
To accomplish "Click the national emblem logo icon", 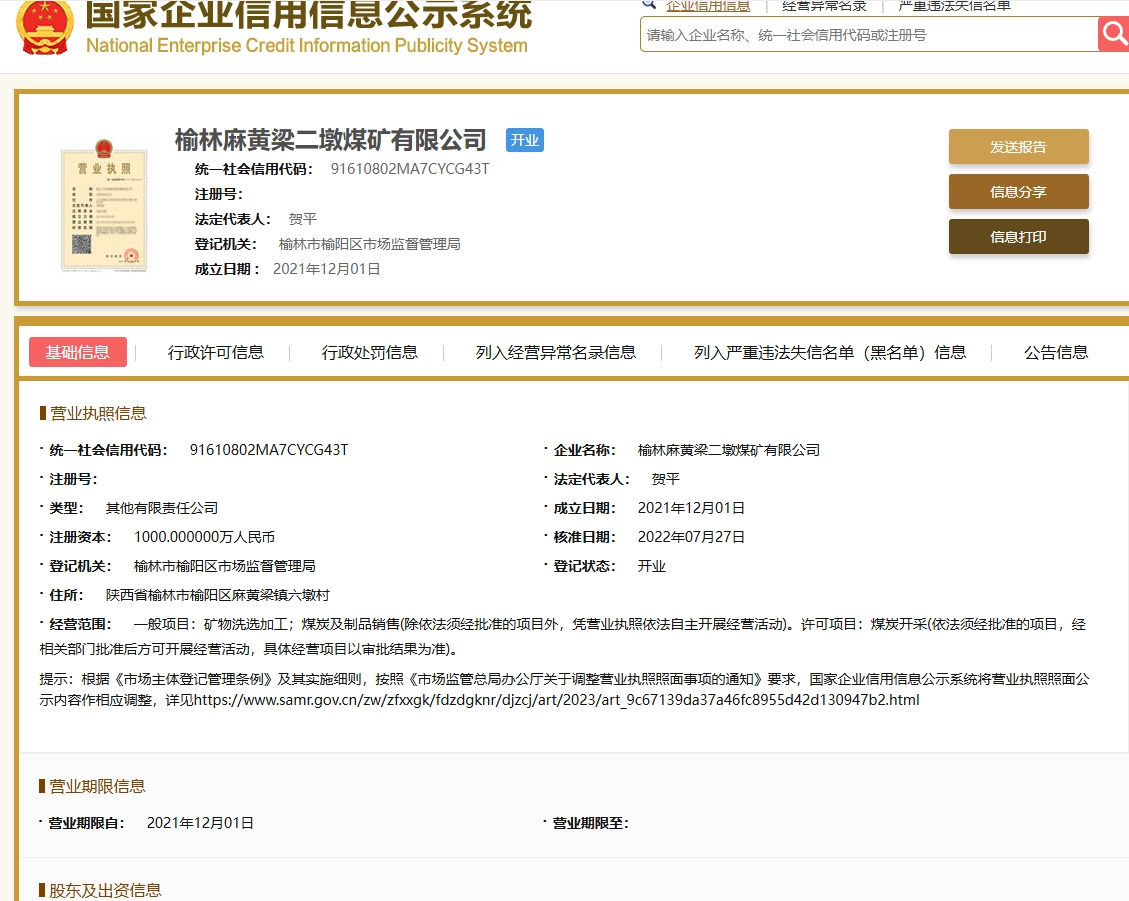I will [x=44, y=27].
